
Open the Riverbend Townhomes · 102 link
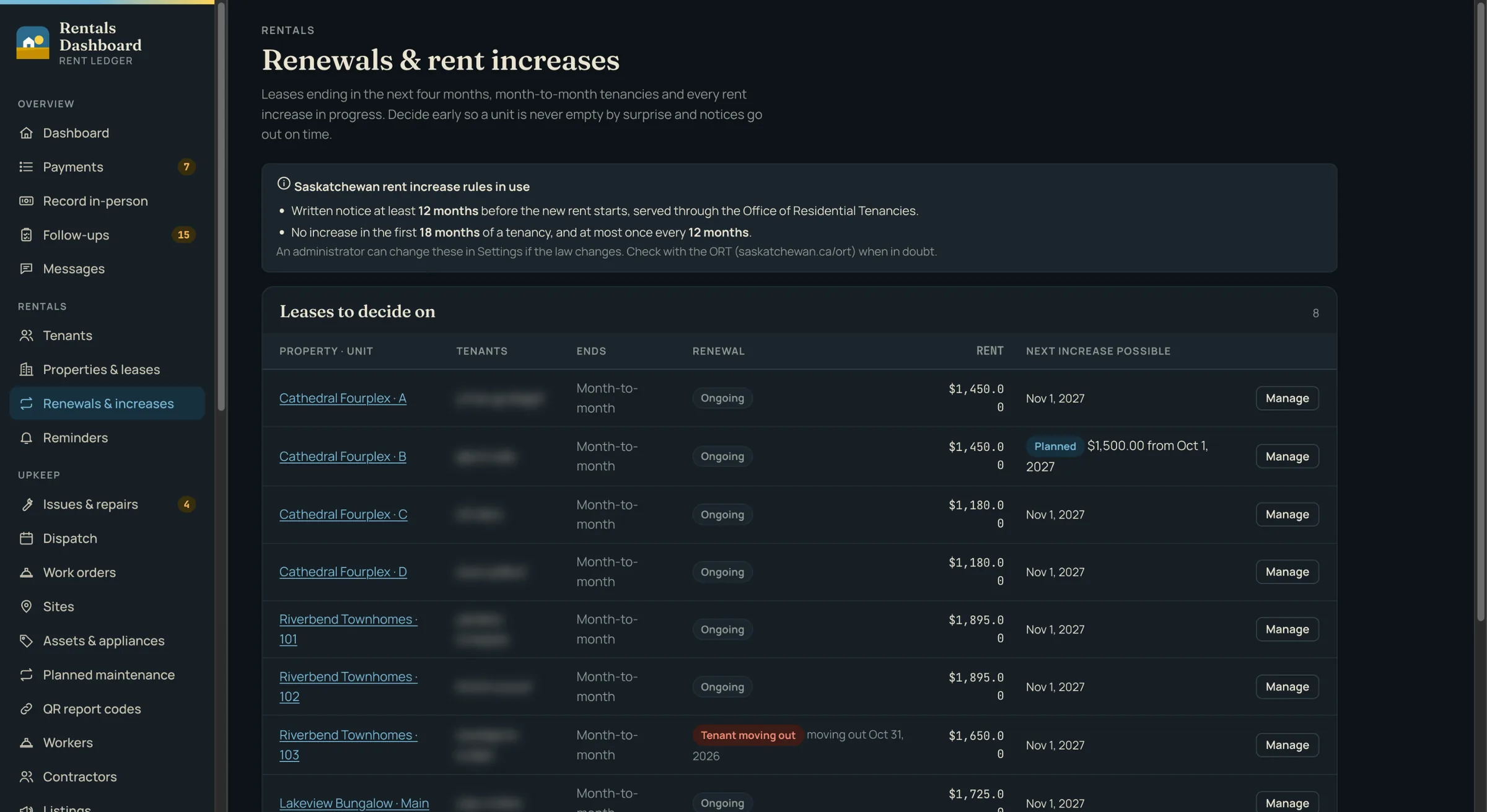click(x=348, y=686)
